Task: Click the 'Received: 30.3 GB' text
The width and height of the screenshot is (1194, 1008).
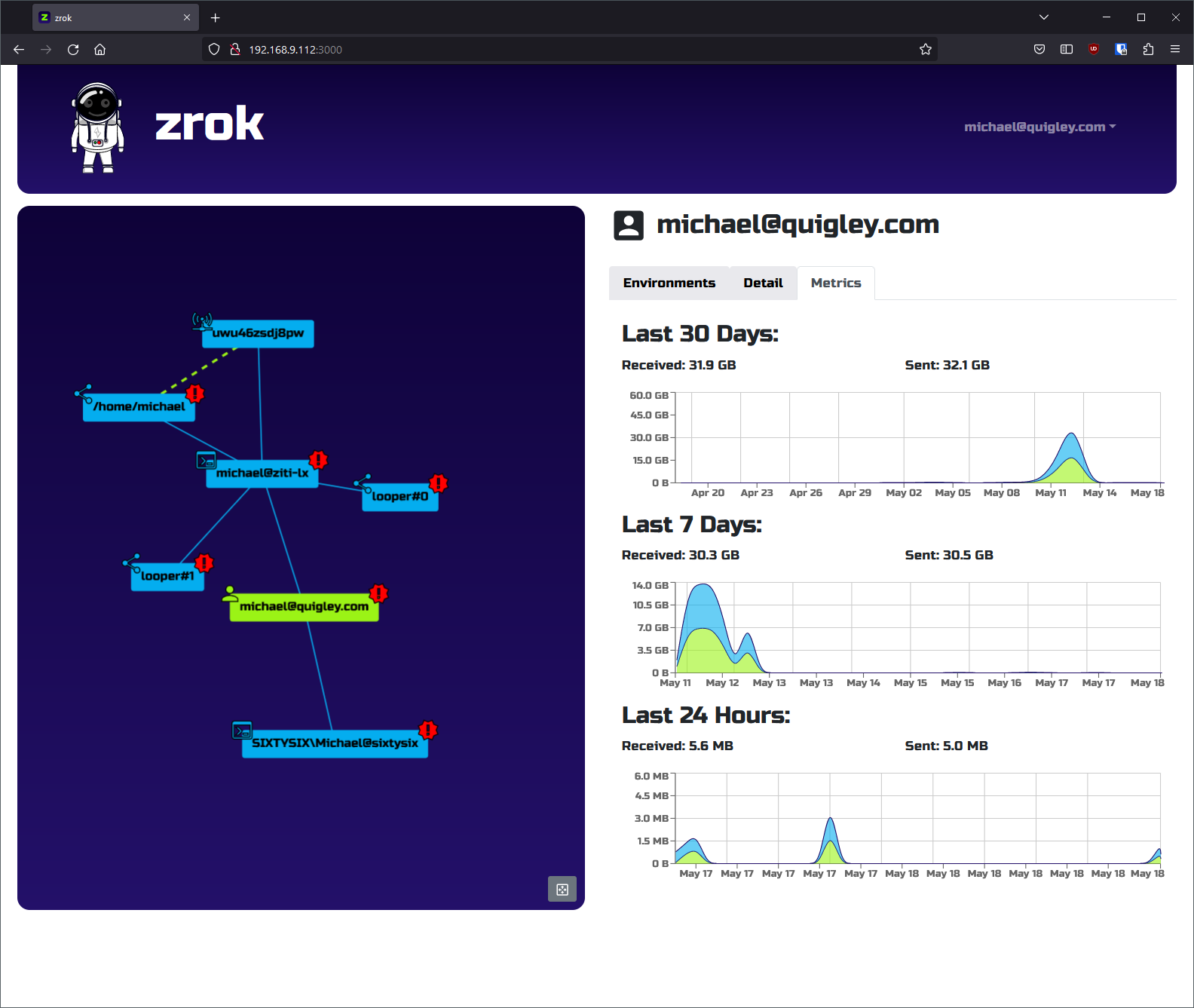Action: coord(680,556)
